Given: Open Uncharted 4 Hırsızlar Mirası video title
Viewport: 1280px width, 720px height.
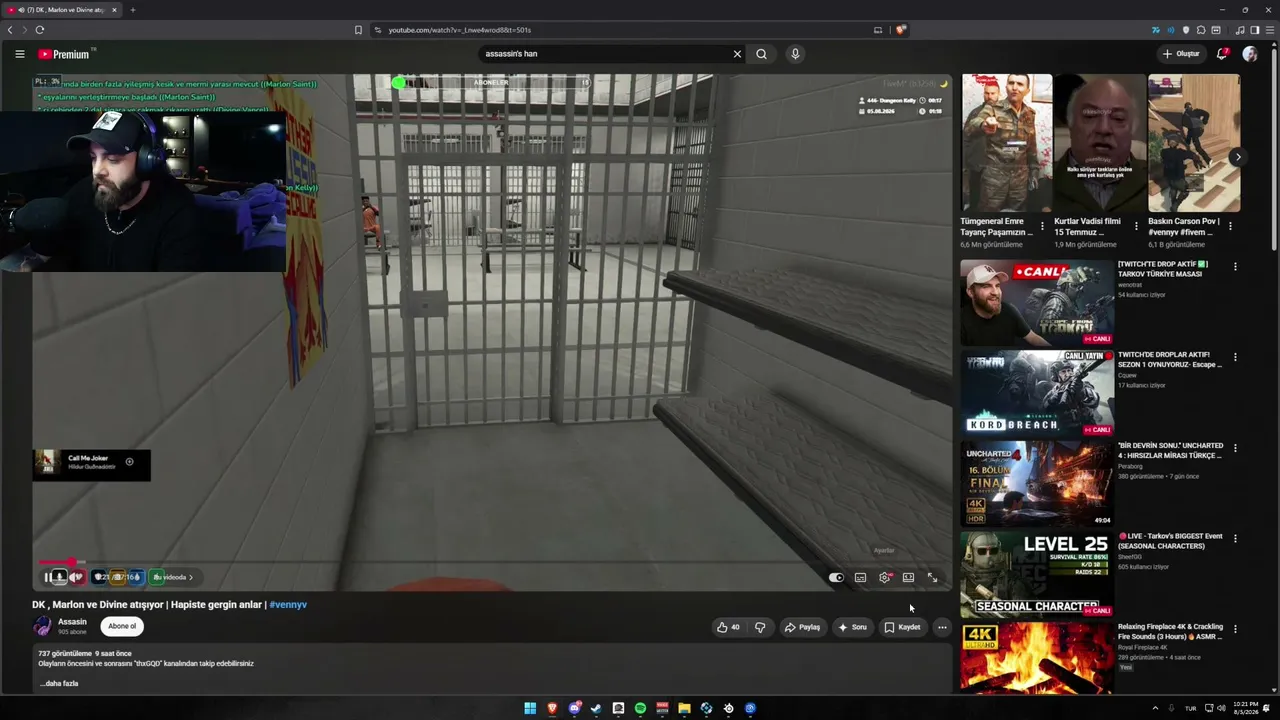Looking at the screenshot, I should 1170,450.
